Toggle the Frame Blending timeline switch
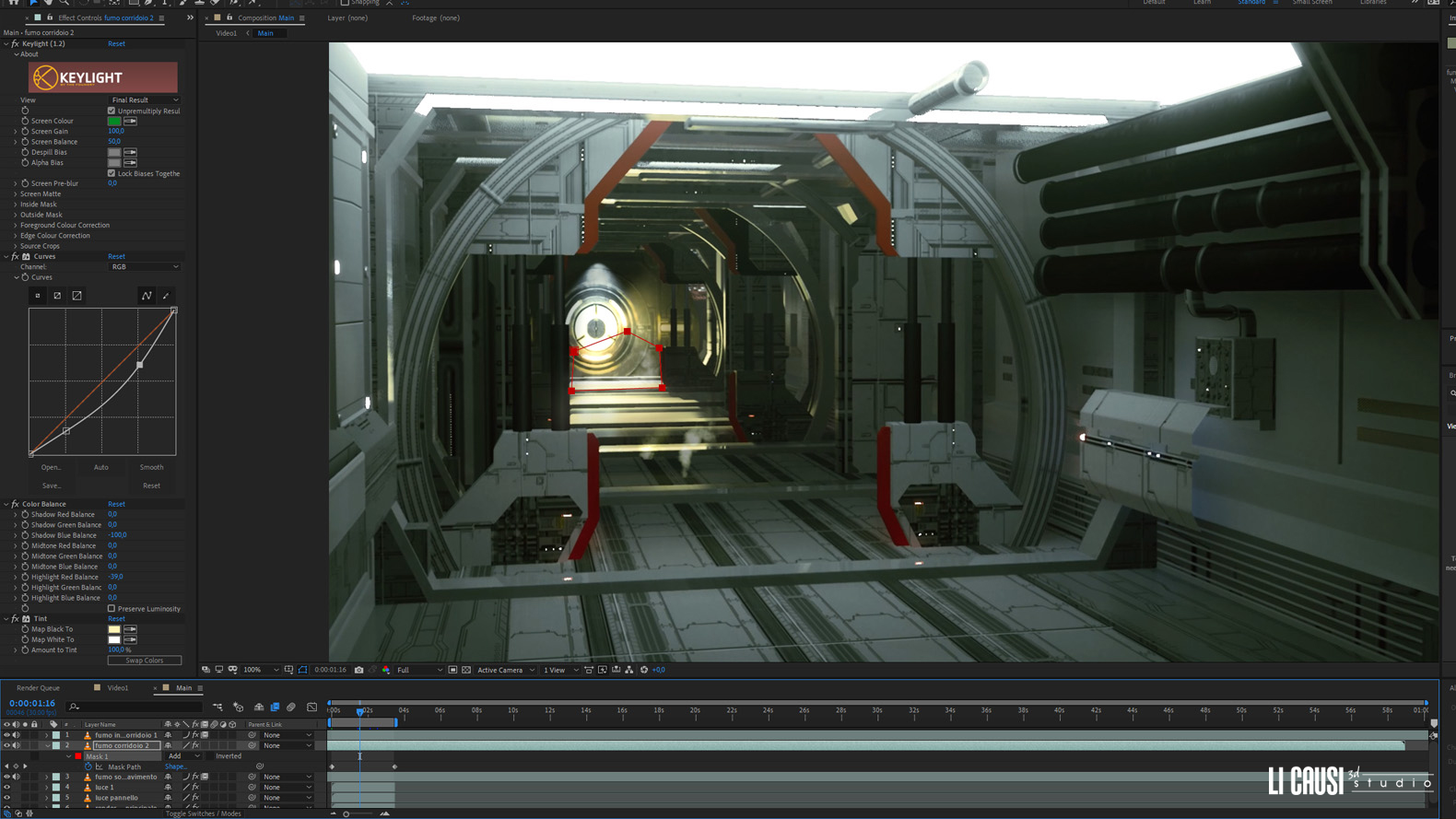Screen dimensions: 1456x819 click(x=275, y=707)
